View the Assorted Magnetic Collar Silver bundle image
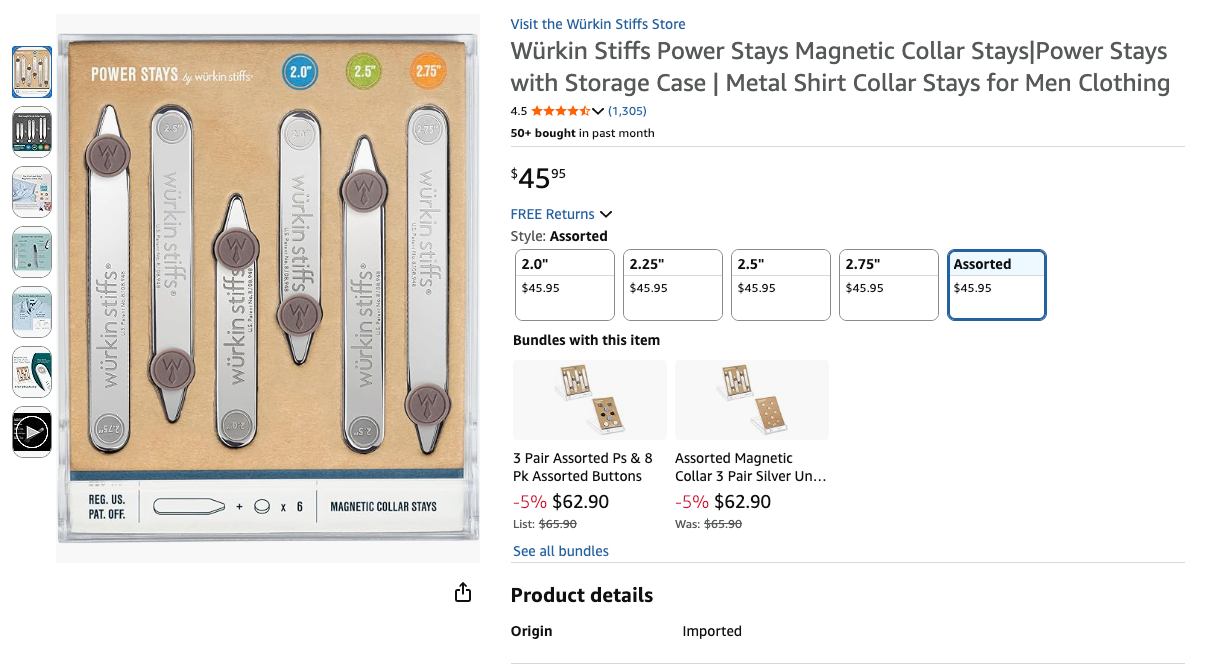This screenshot has height=672, width=1208. click(751, 399)
